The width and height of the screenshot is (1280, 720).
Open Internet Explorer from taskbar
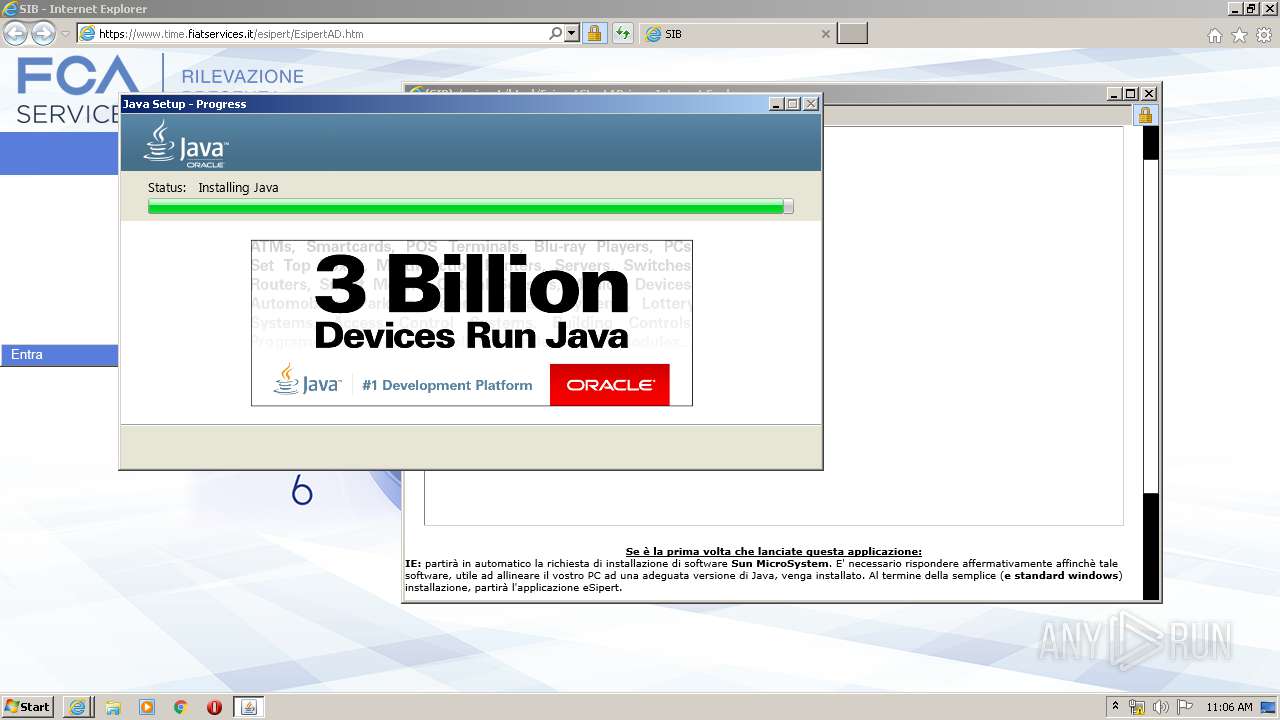click(77, 707)
